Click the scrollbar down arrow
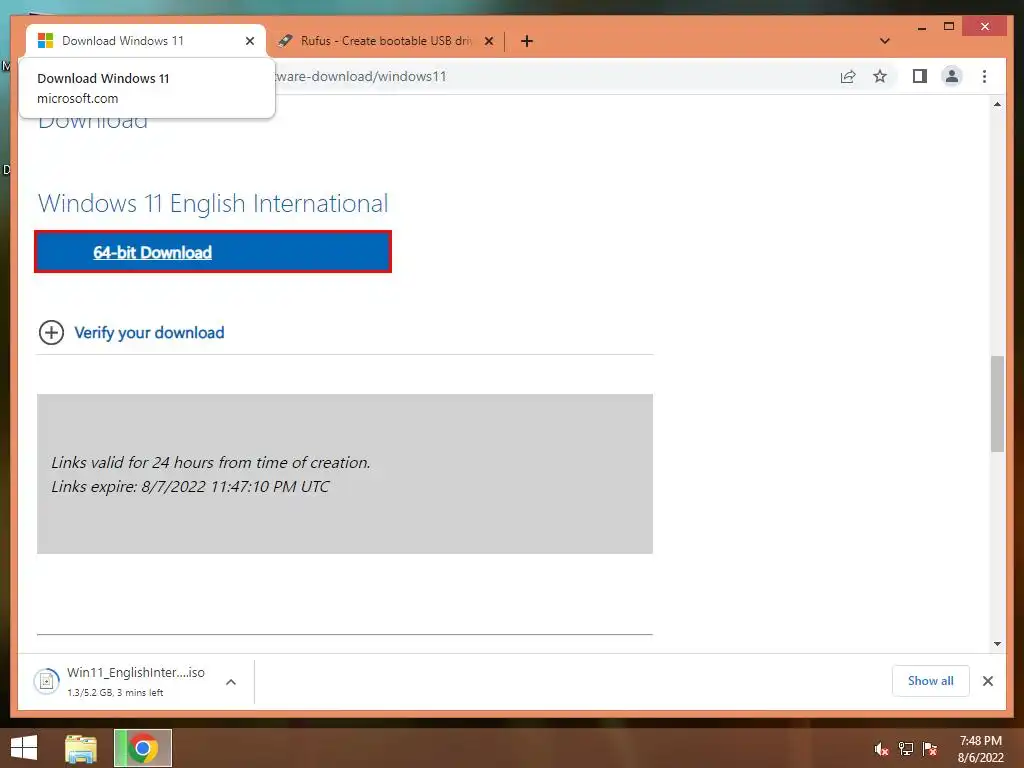Image resolution: width=1024 pixels, height=768 pixels. pos(997,643)
